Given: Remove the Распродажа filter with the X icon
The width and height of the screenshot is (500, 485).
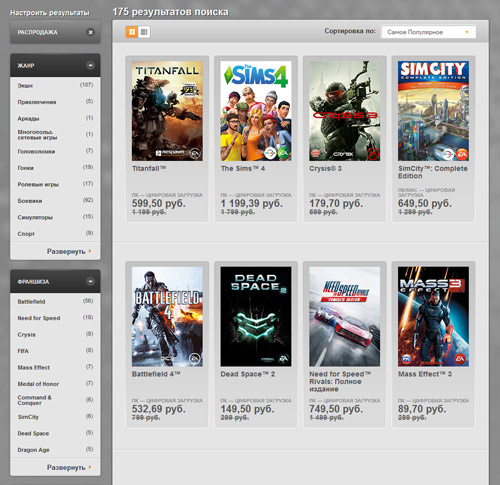Looking at the screenshot, I should (90, 32).
